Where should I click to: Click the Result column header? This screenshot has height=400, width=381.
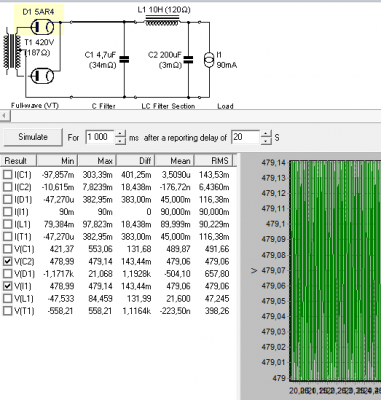[x=18, y=160]
